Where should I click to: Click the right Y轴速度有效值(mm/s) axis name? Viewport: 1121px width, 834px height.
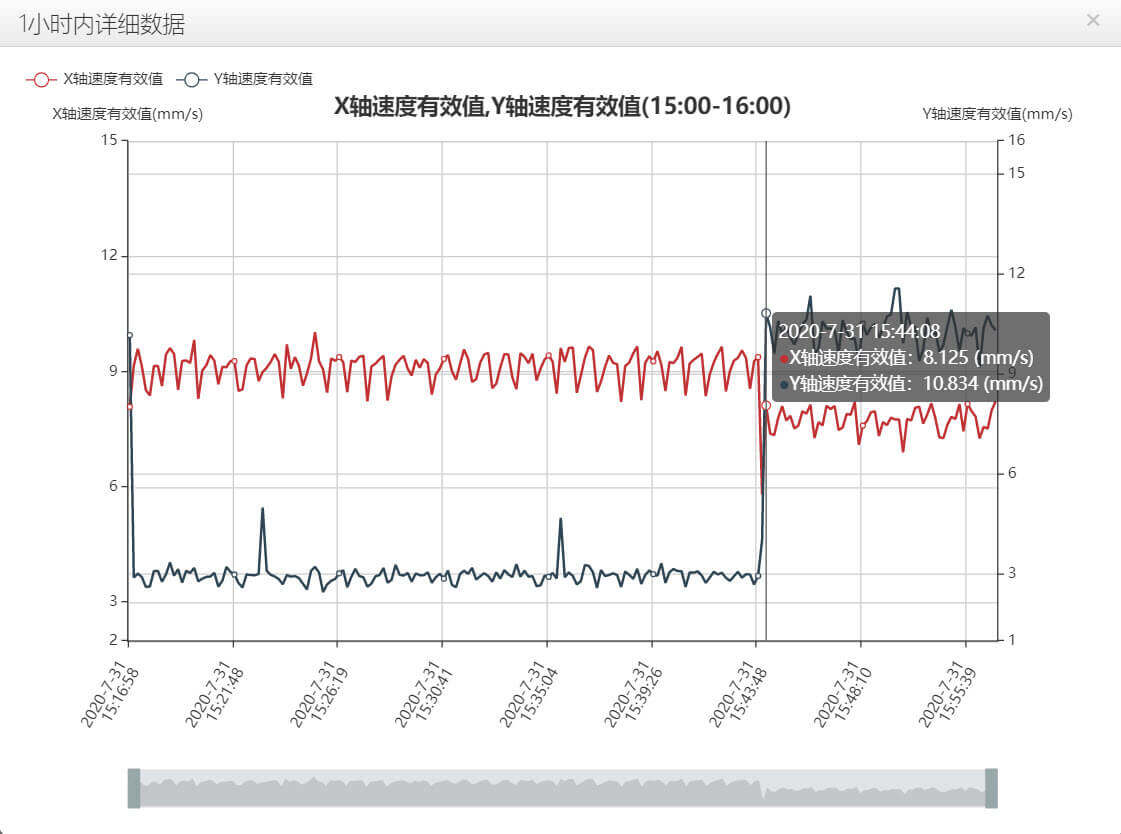pyautogui.click(x=997, y=114)
